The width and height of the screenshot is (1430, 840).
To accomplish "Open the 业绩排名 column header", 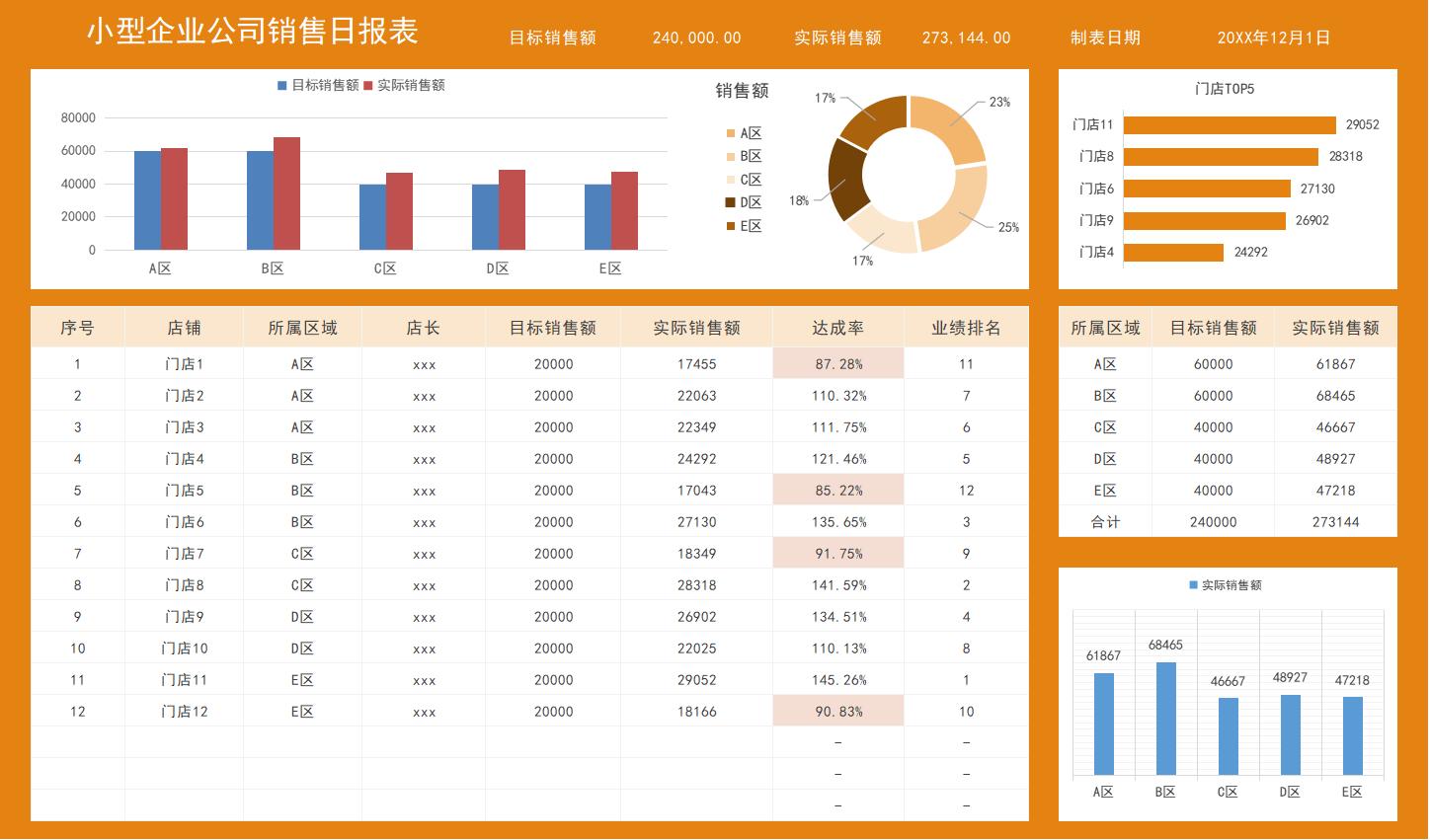I will [965, 327].
